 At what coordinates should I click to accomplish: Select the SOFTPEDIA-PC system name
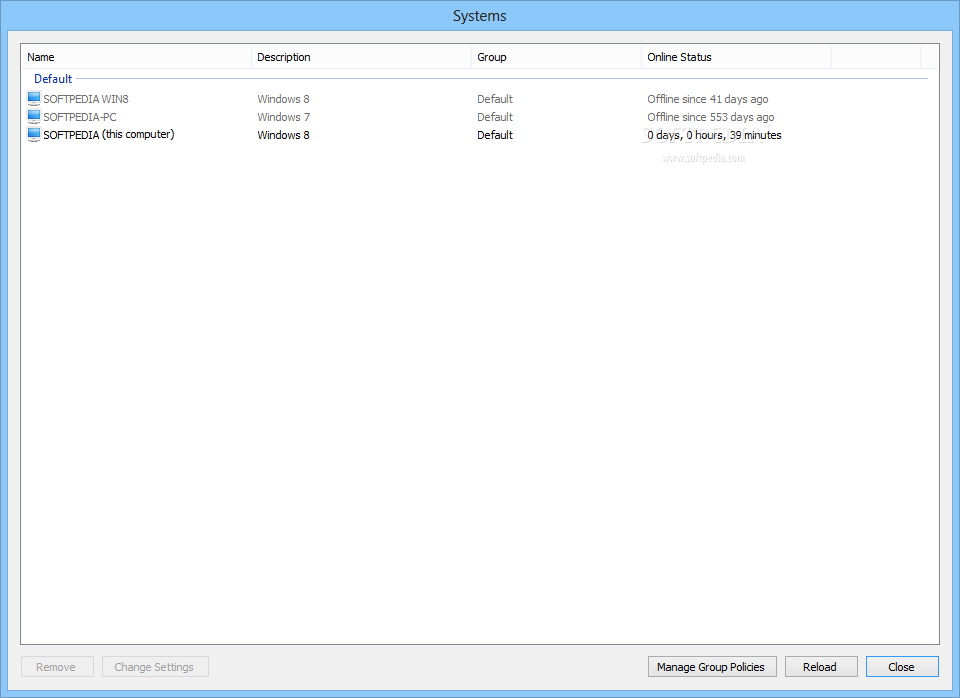point(80,117)
